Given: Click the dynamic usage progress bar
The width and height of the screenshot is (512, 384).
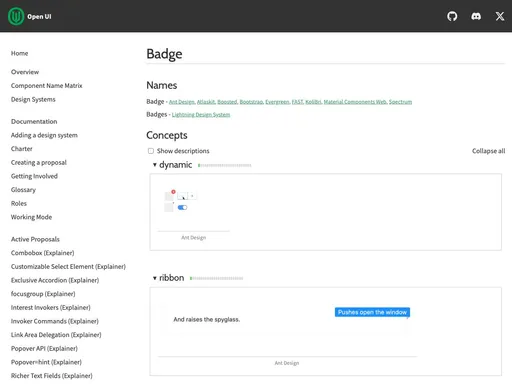Looking at the screenshot, I should coord(225,165).
